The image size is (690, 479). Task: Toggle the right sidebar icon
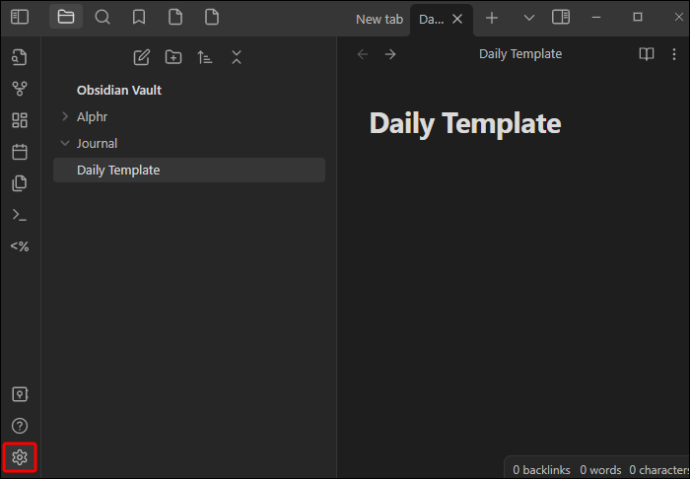point(561,18)
